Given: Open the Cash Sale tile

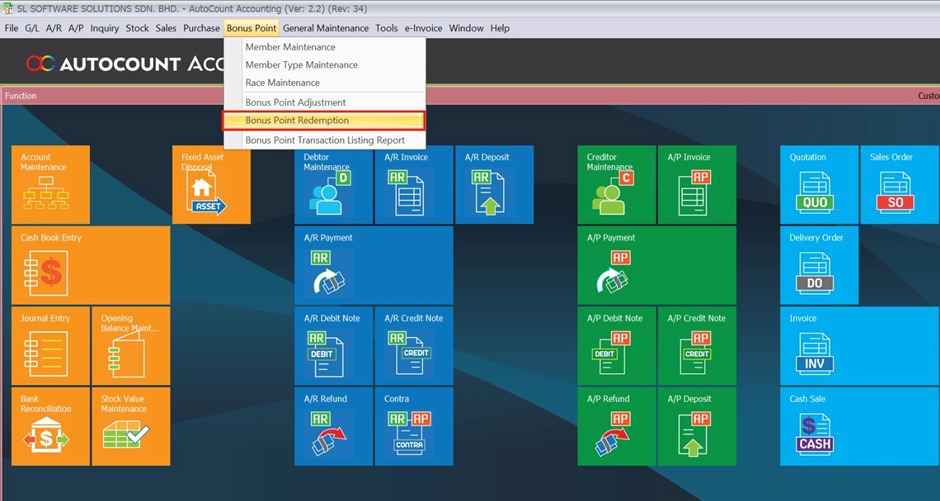Looking at the screenshot, I should tap(818, 427).
